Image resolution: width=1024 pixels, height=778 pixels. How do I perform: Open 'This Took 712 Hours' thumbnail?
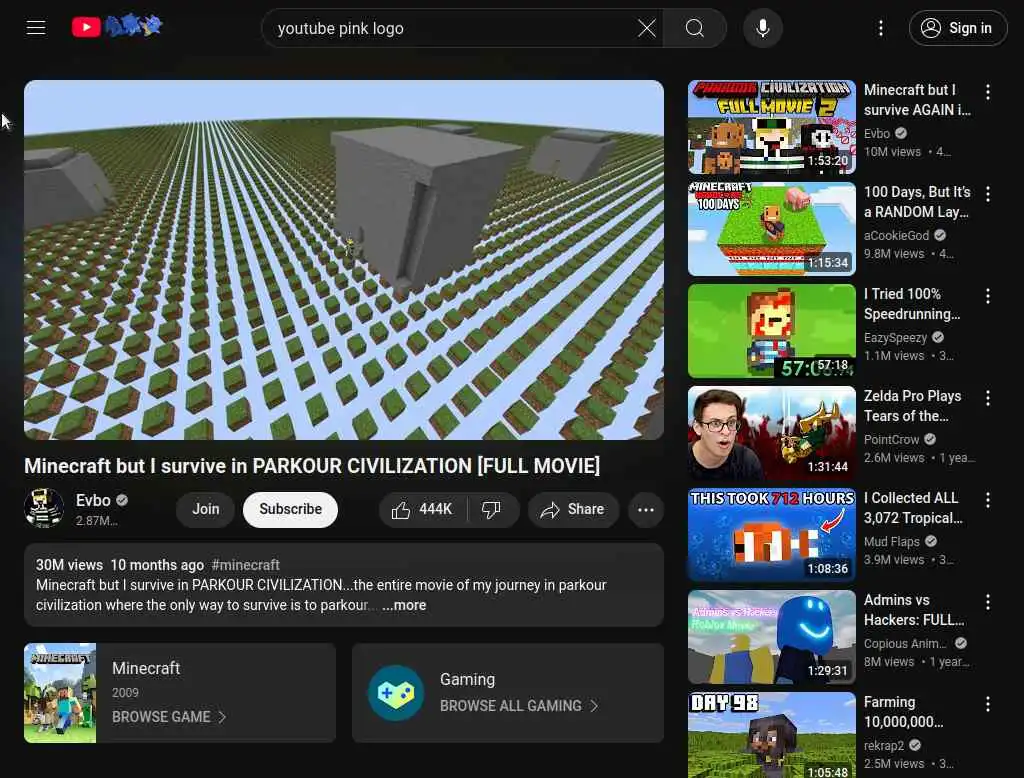coord(771,534)
